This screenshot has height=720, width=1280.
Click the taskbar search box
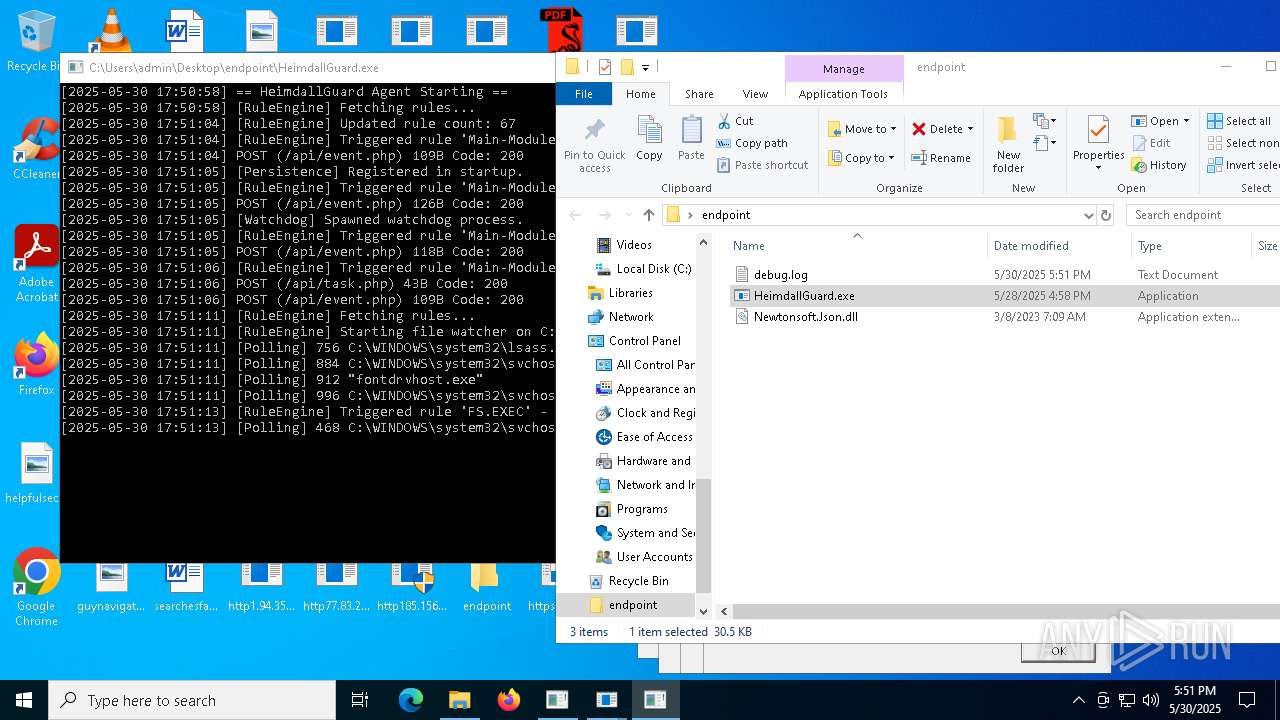pyautogui.click(x=192, y=700)
